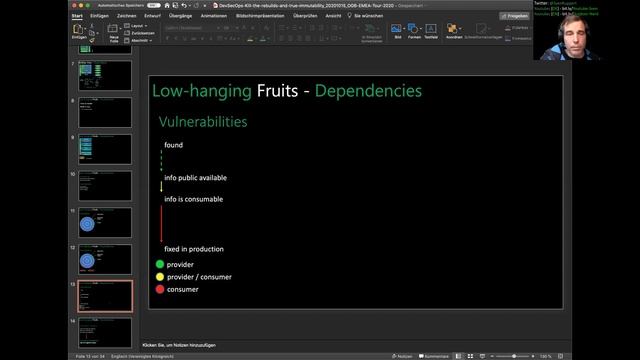Click the Neue Folie new slide icon
Viewport: 640px width, 360px height.
point(112,29)
